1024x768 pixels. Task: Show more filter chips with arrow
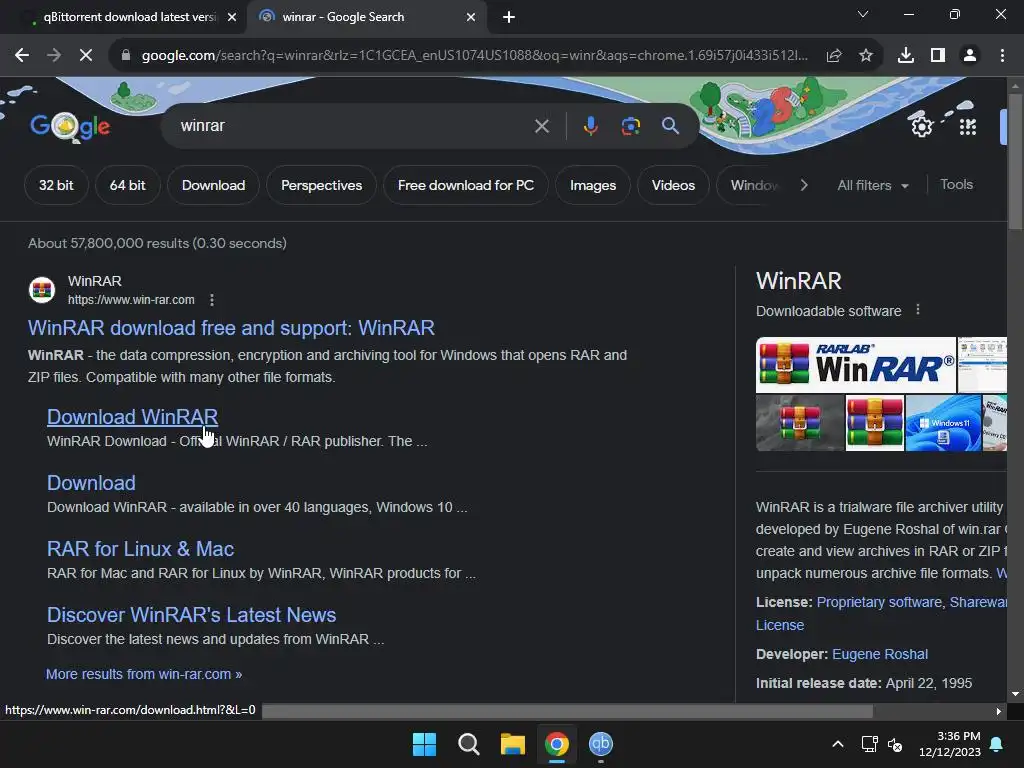[x=804, y=185]
